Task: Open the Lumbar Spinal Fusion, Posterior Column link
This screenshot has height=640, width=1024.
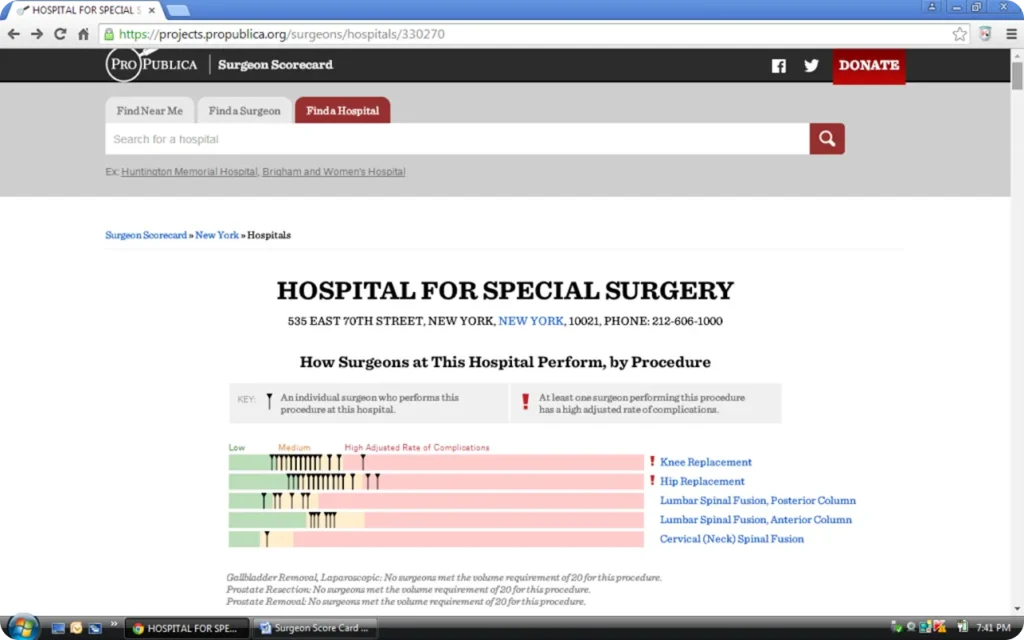Action: tap(757, 500)
